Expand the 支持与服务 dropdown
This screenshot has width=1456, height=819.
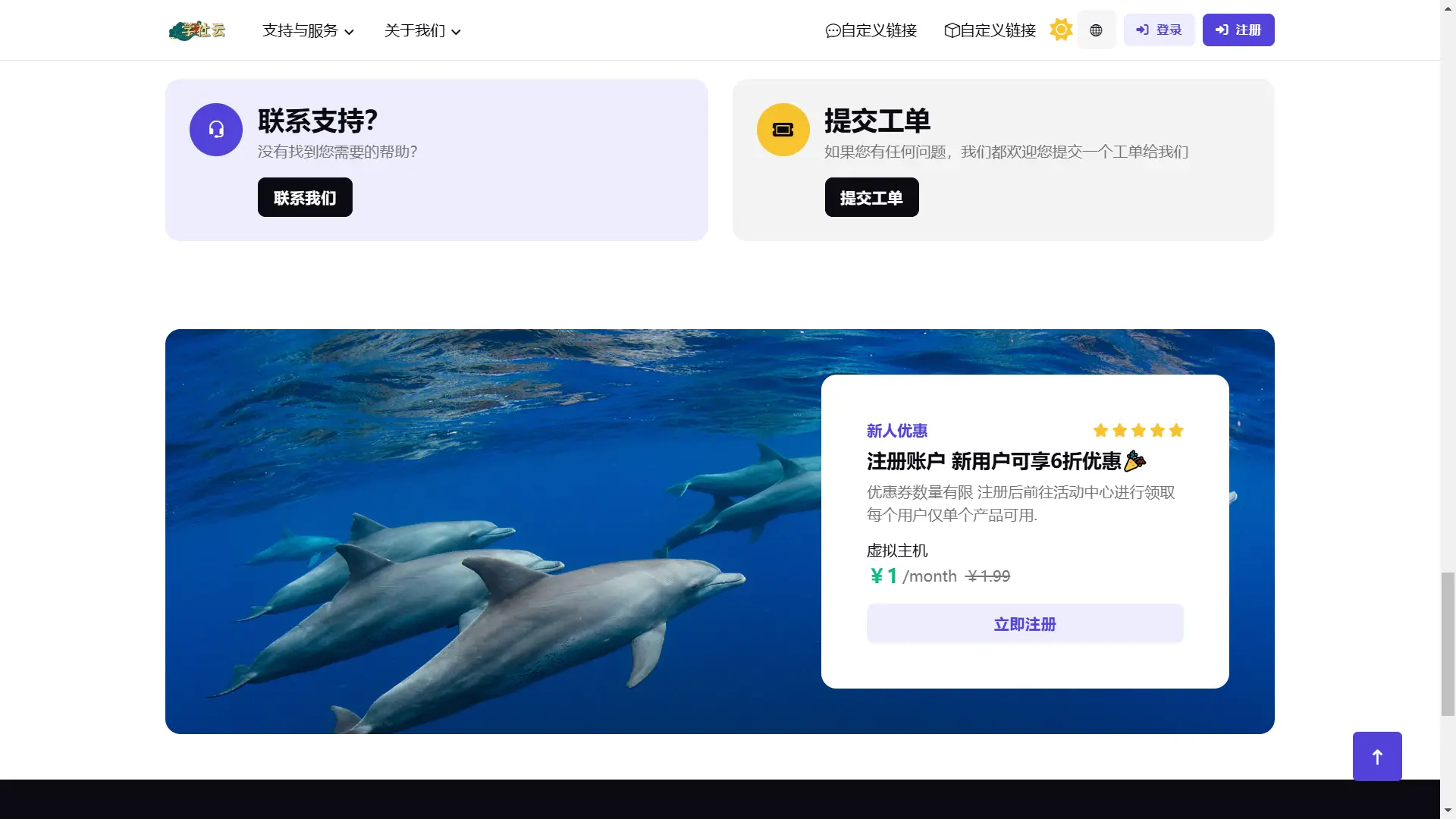[306, 31]
